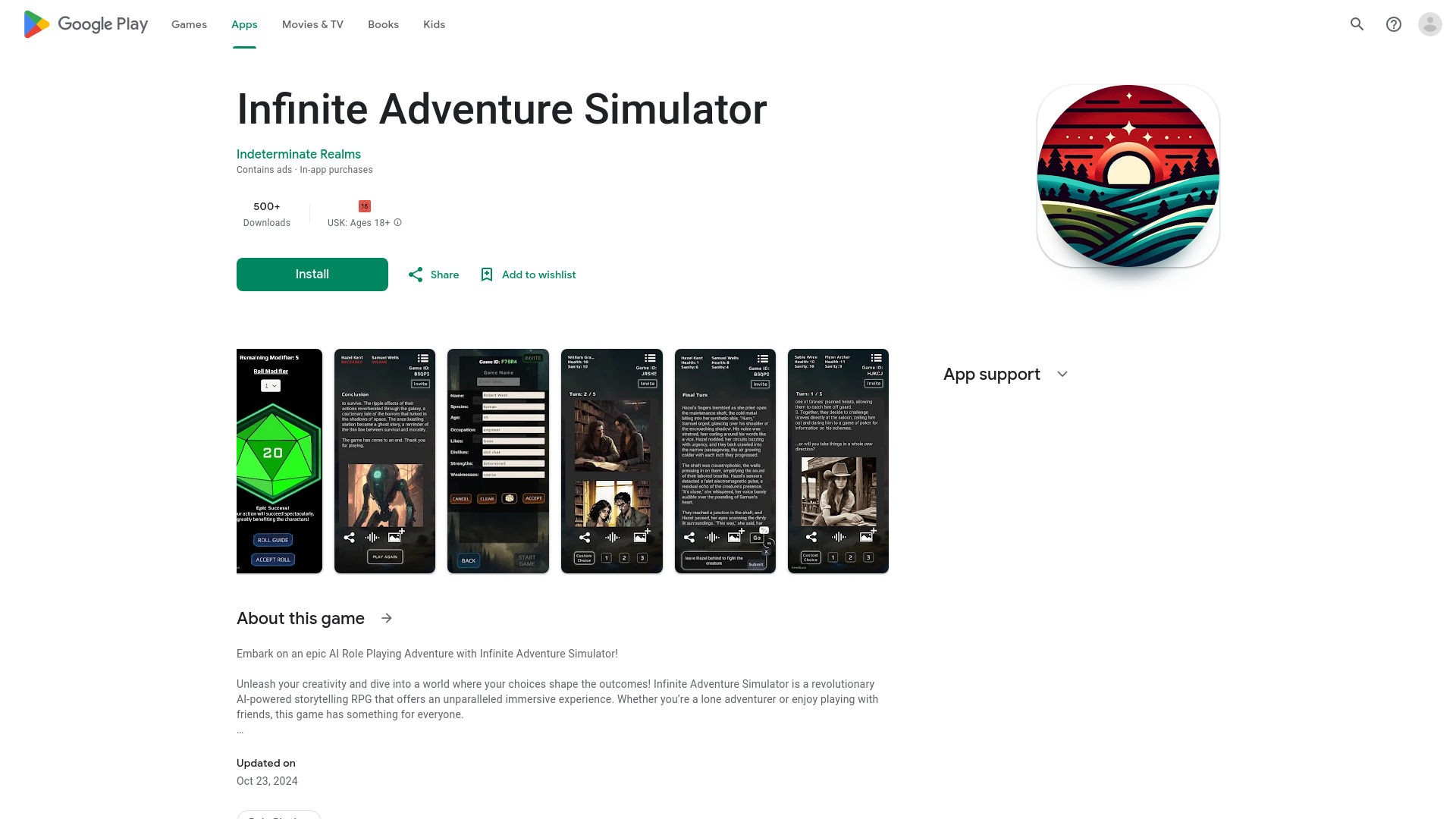Click the search icon in the top bar

point(1358,24)
